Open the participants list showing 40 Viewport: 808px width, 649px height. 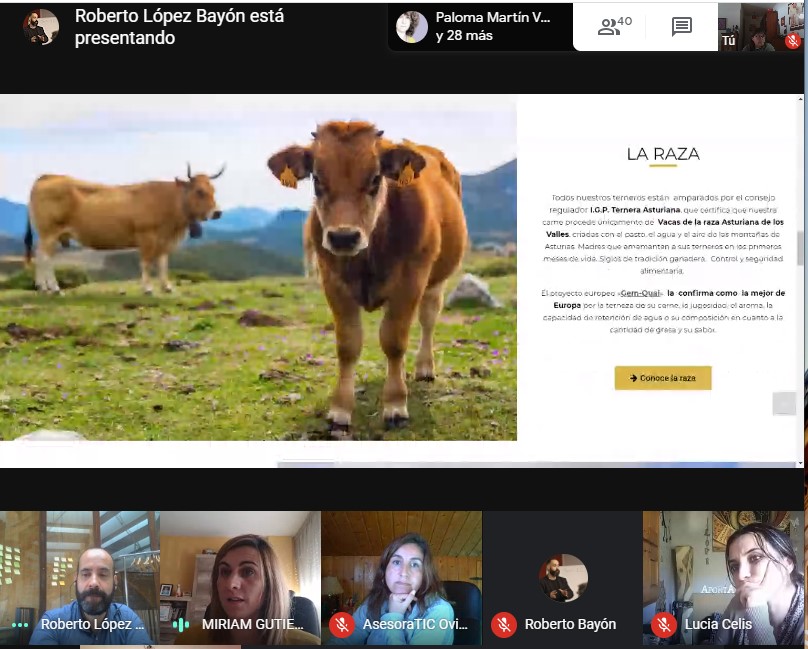coord(614,26)
